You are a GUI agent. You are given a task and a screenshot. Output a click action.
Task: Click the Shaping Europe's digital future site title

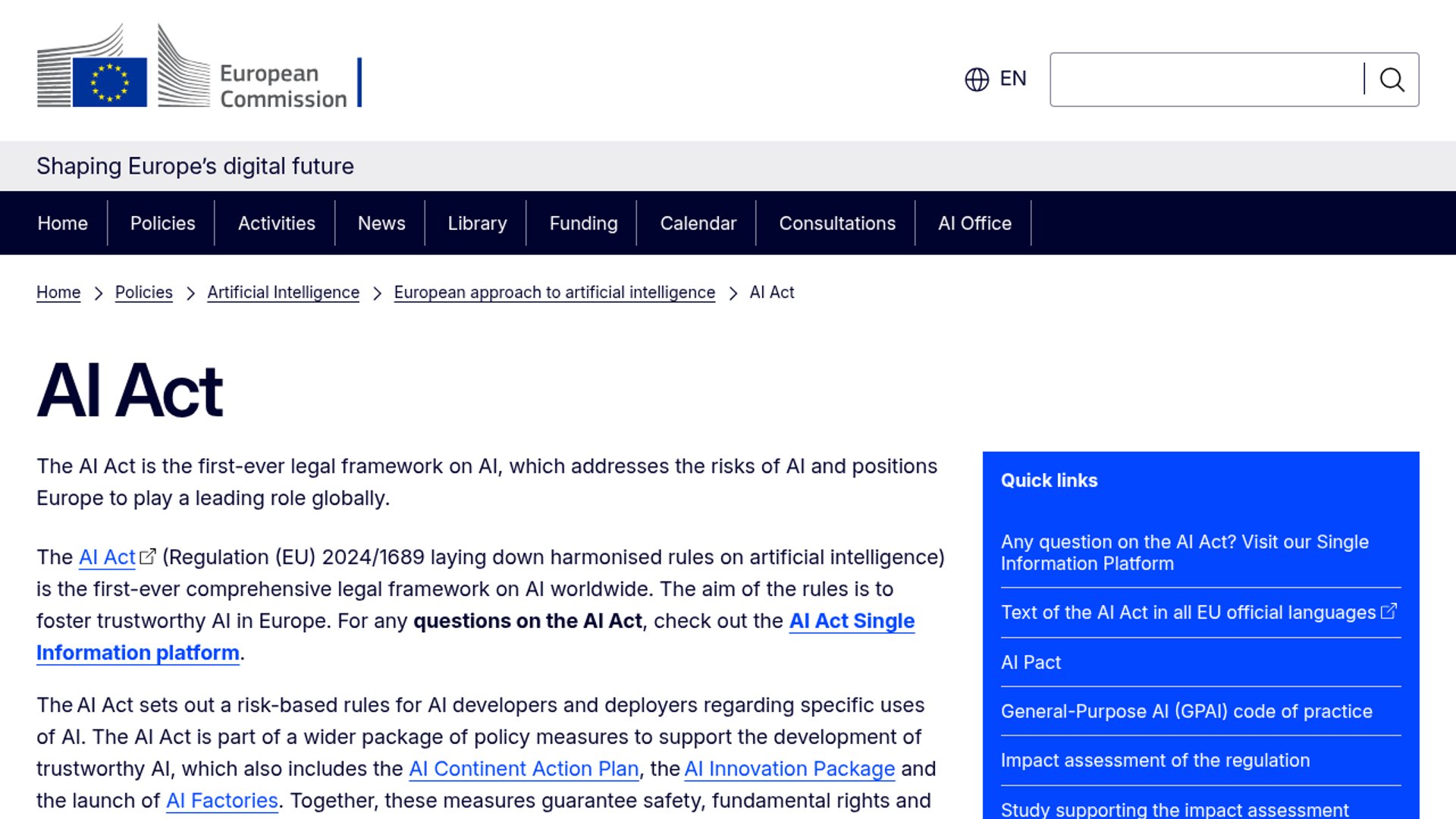195,166
